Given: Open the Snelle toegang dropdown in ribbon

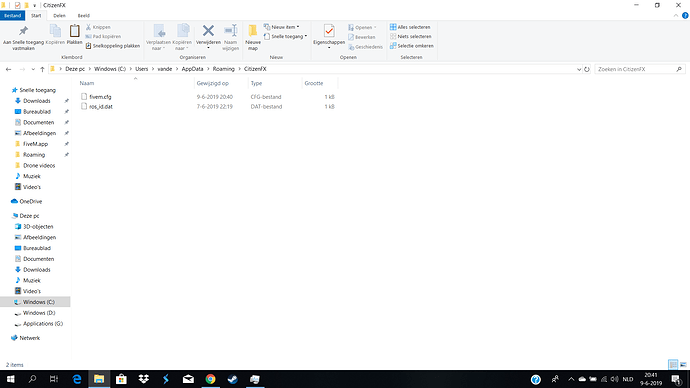Looking at the screenshot, I should (x=285, y=37).
